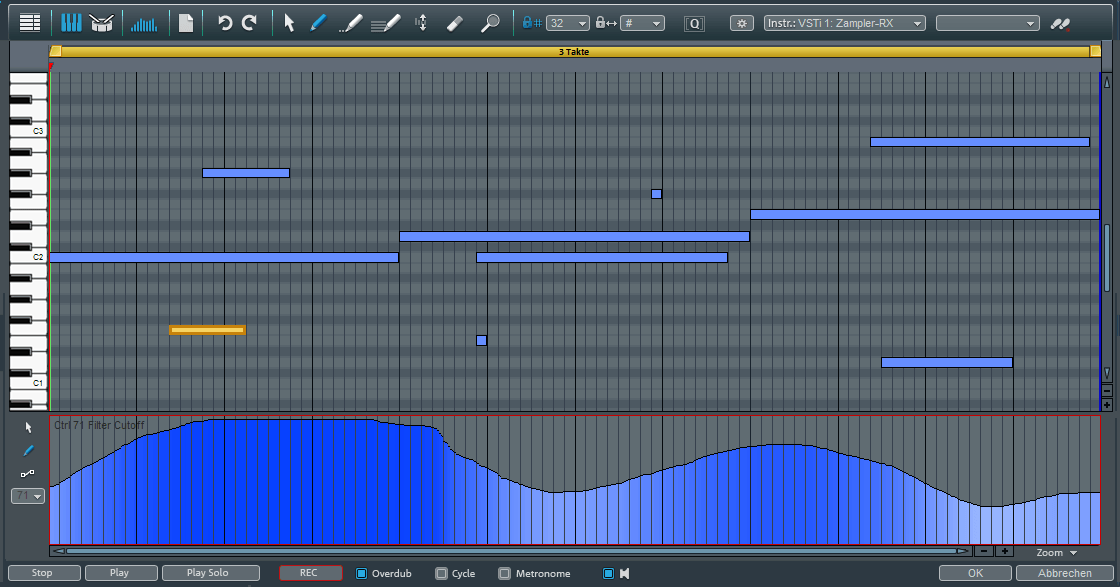
Task: Enable the Metronome checkbox
Action: point(505,573)
